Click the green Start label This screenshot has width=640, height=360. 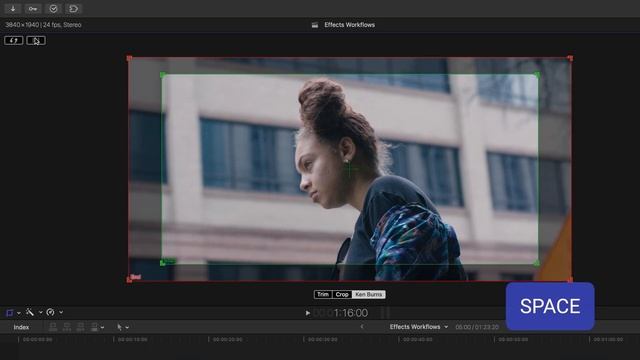[171, 260]
